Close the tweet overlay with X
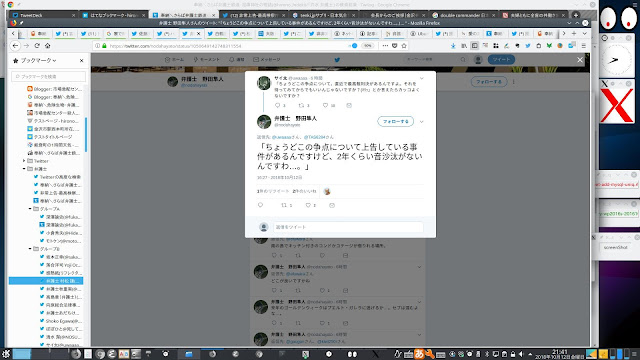This screenshot has height=360, width=640. (x=580, y=60)
